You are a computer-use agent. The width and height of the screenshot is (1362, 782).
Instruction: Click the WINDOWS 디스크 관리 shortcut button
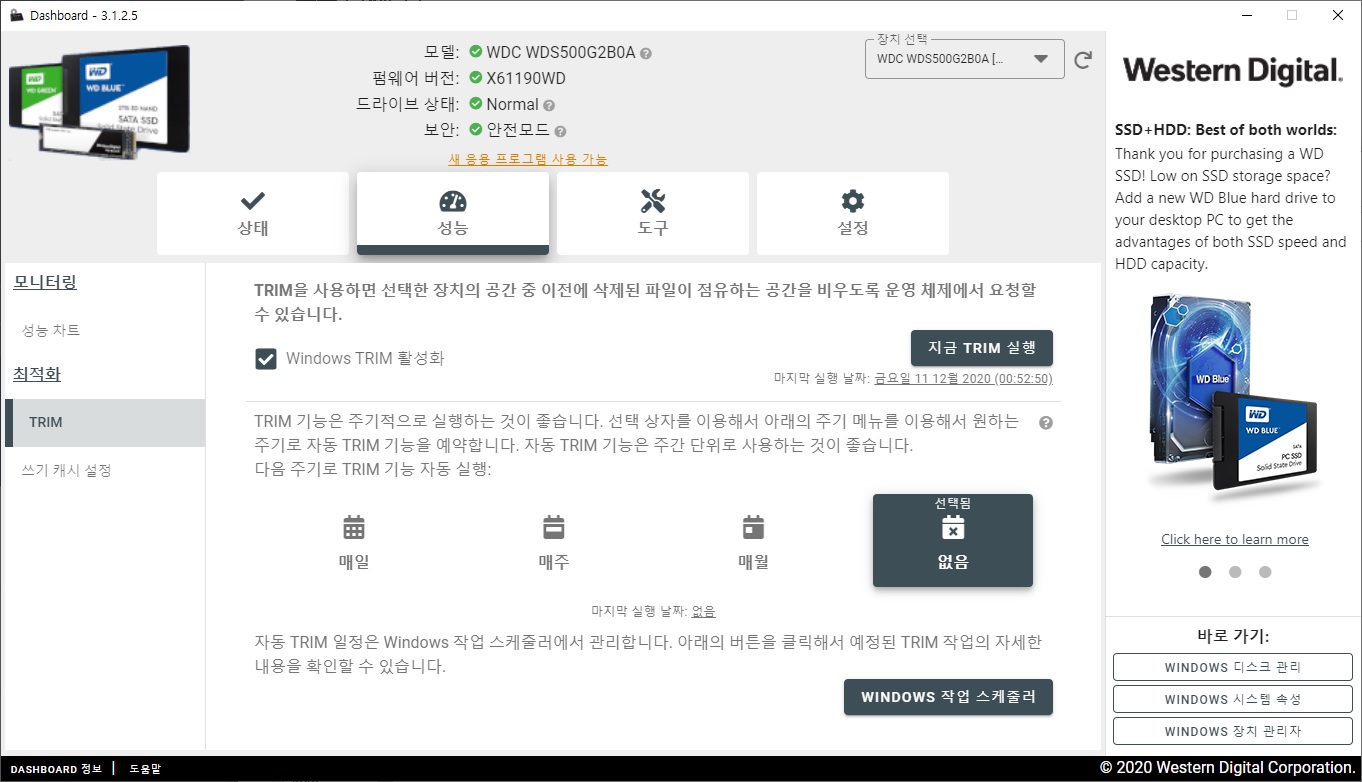coord(1233,667)
